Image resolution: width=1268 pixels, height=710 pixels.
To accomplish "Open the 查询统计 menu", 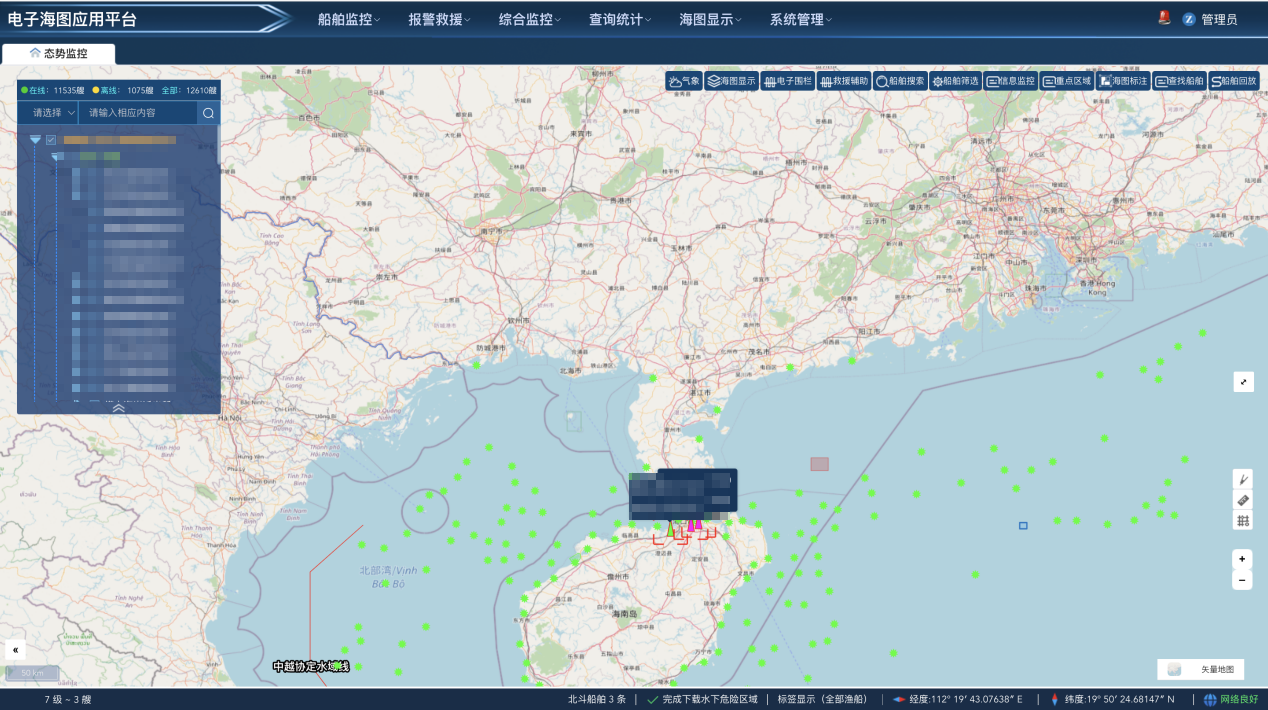I will (620, 19).
